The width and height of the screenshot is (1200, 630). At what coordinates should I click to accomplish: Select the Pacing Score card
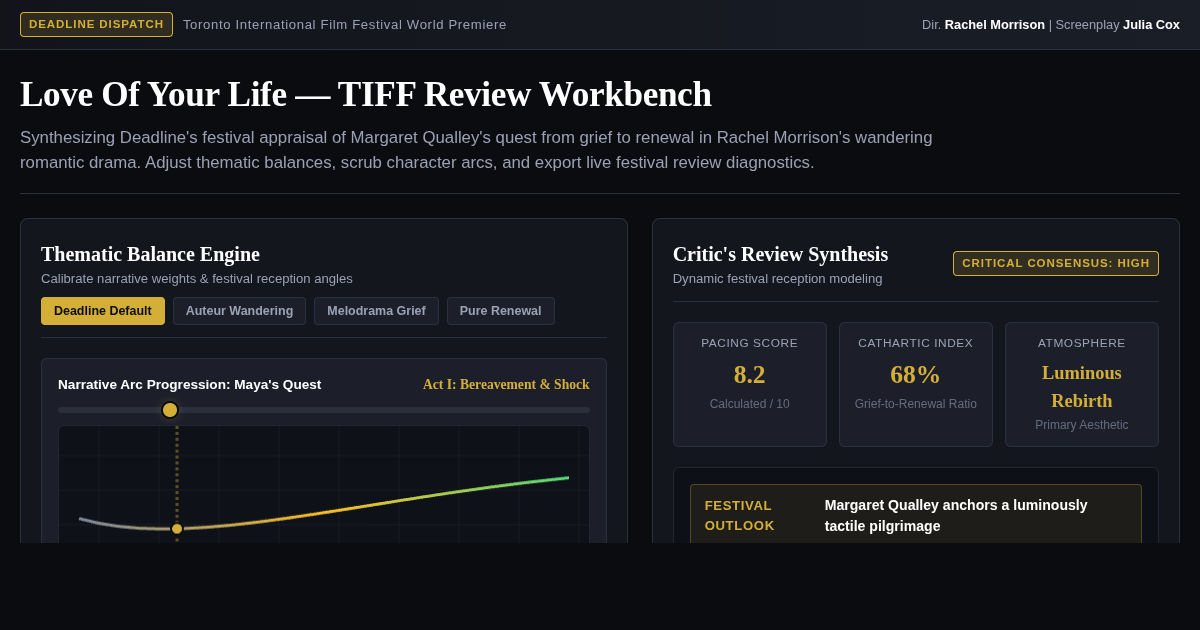750,384
